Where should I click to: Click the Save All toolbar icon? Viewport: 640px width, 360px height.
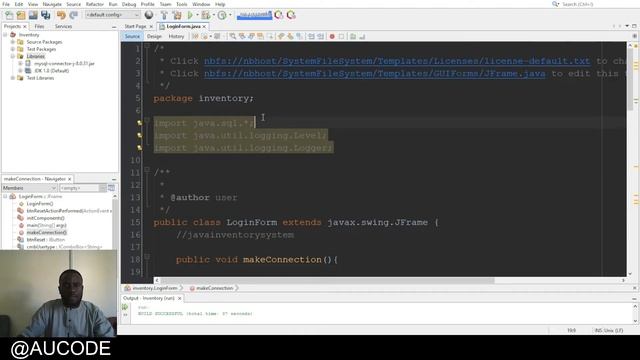(45, 15)
